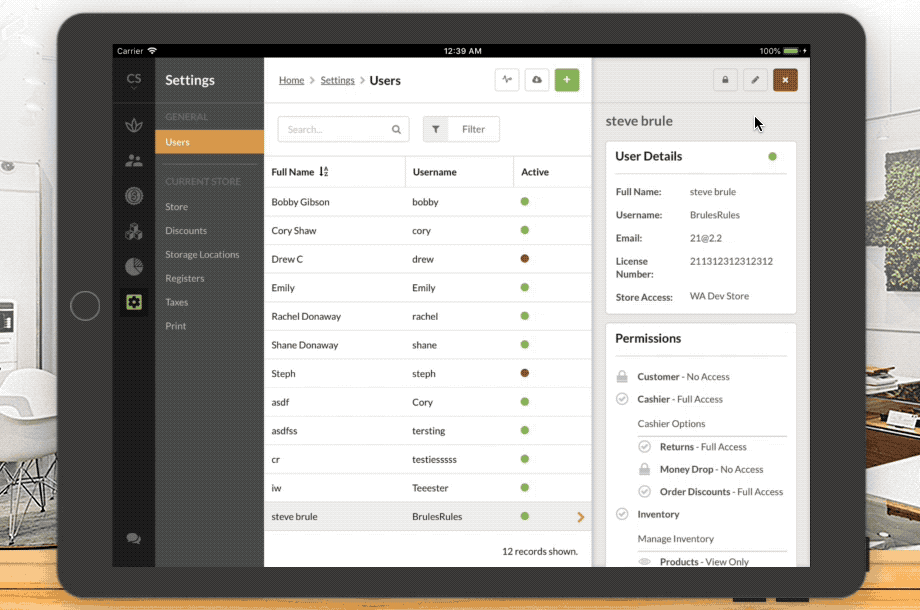This screenshot has width=920, height=610.
Task: Click the cloud download export button
Action: tap(537, 80)
